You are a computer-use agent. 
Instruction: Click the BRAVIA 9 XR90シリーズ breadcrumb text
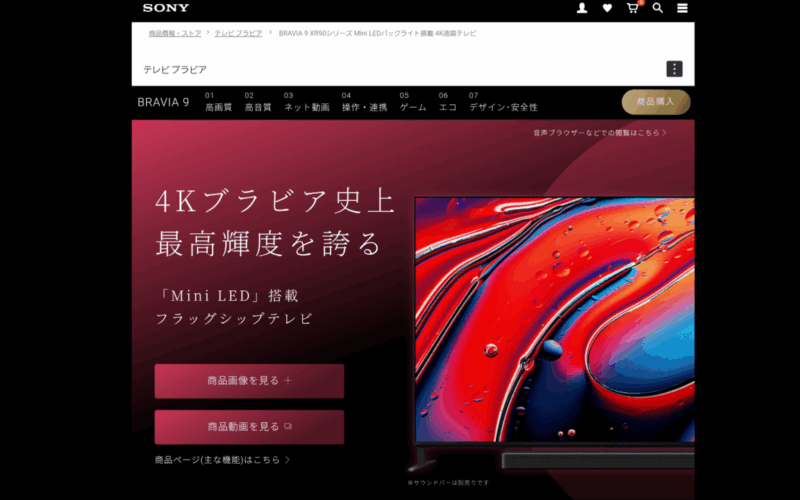click(377, 33)
